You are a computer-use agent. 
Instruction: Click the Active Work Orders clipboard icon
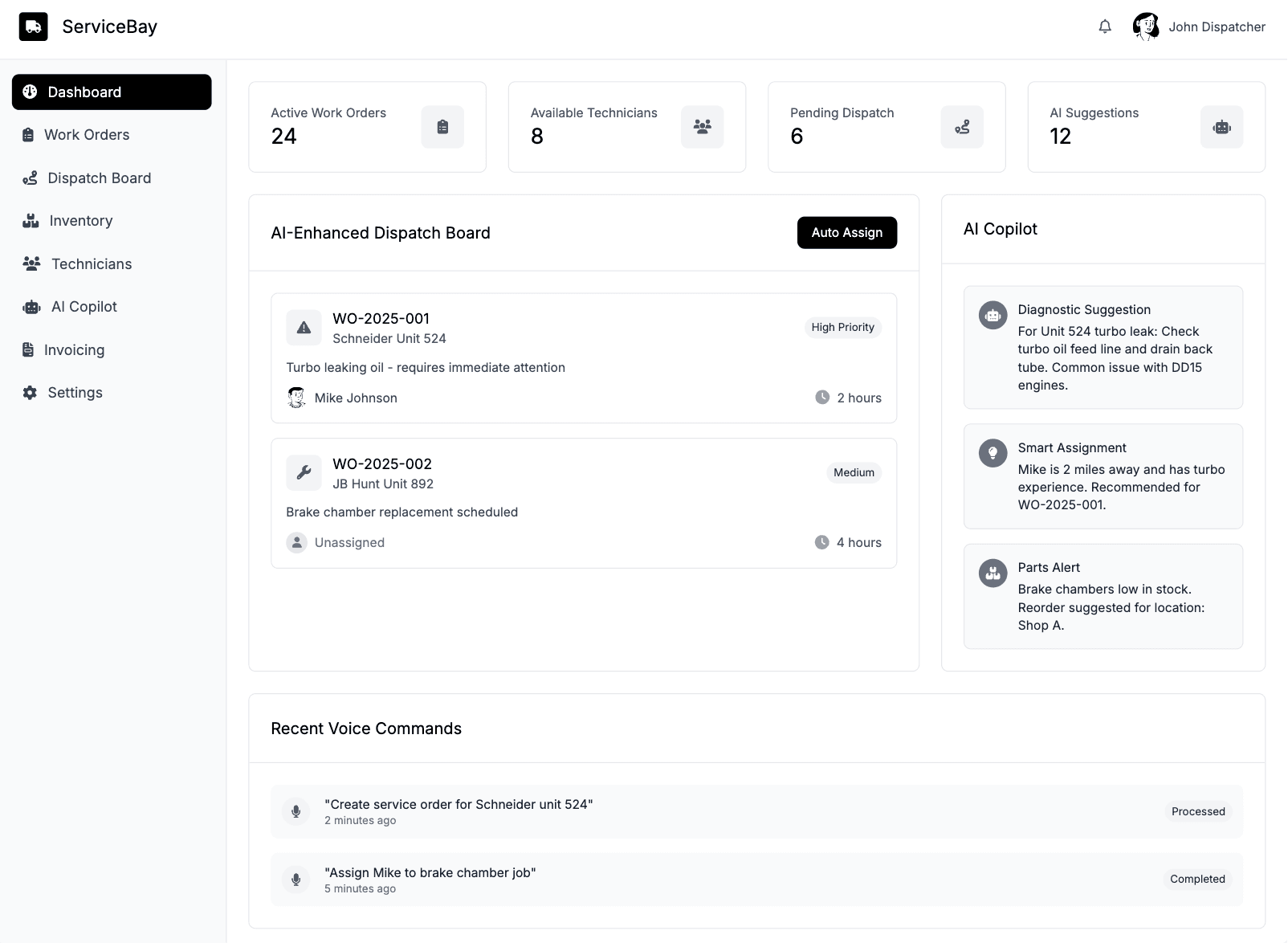click(442, 127)
